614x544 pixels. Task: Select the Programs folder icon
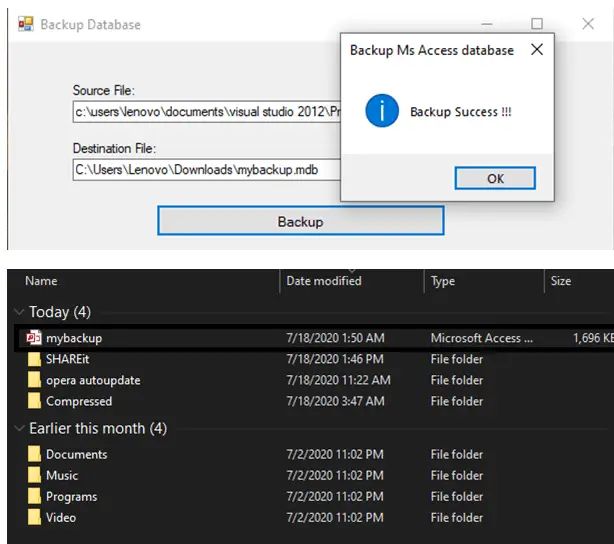point(34,497)
